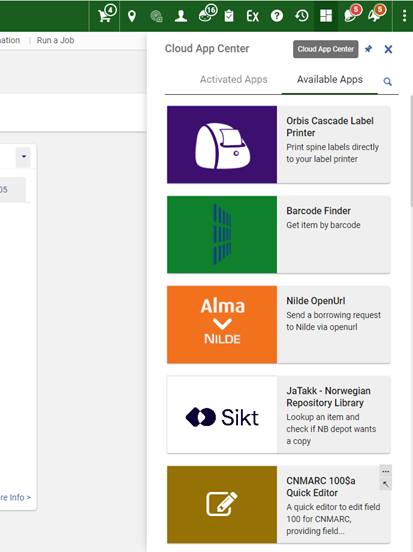Open the help question mark icon
Screen dimensions: 413x552
point(277,16)
